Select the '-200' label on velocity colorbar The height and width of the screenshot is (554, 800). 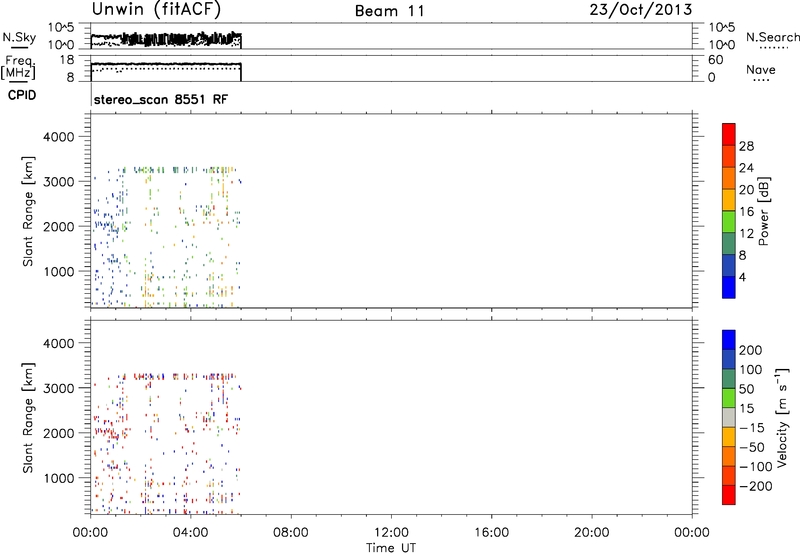pyautogui.click(x=756, y=486)
